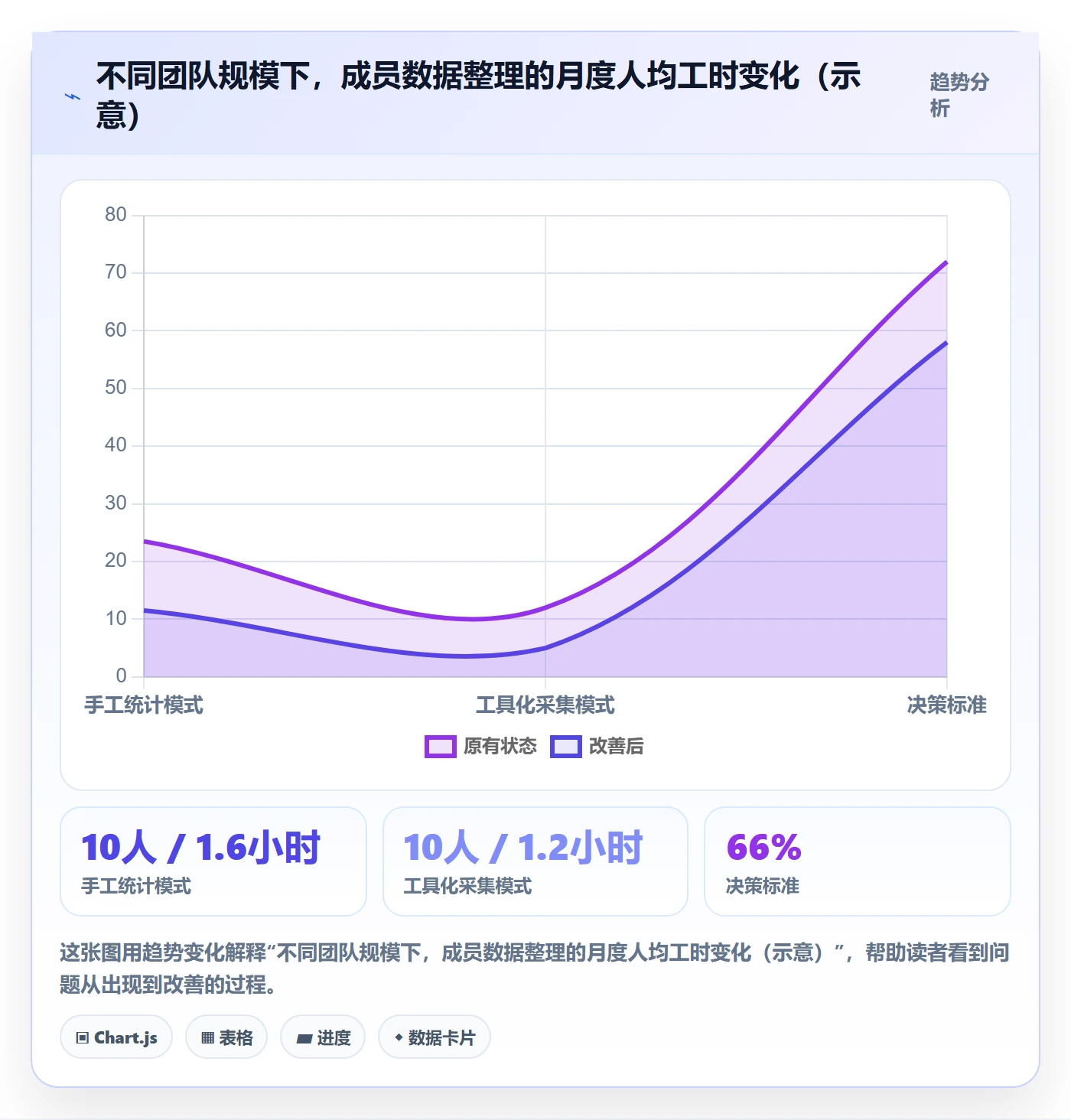The height and width of the screenshot is (1120, 1071).
Task: Click the 工具化采集模式 x-axis label
Action: click(545, 705)
